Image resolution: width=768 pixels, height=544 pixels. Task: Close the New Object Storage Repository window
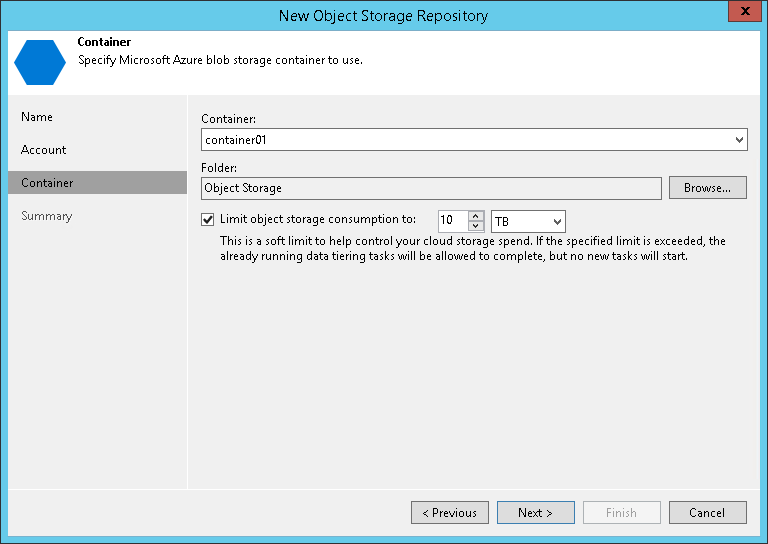(x=743, y=12)
